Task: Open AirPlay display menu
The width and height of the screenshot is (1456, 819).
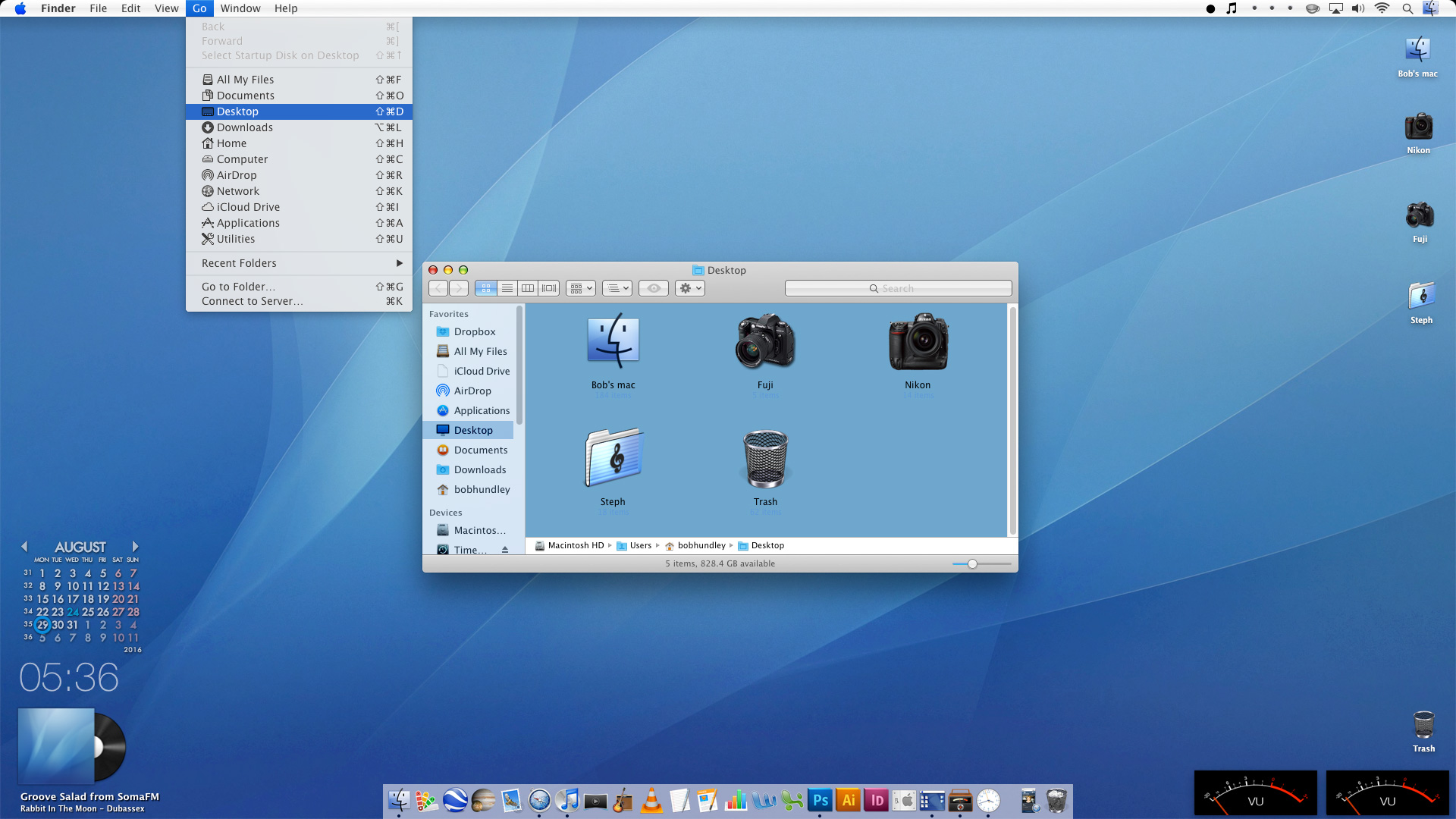Action: pyautogui.click(x=1336, y=8)
